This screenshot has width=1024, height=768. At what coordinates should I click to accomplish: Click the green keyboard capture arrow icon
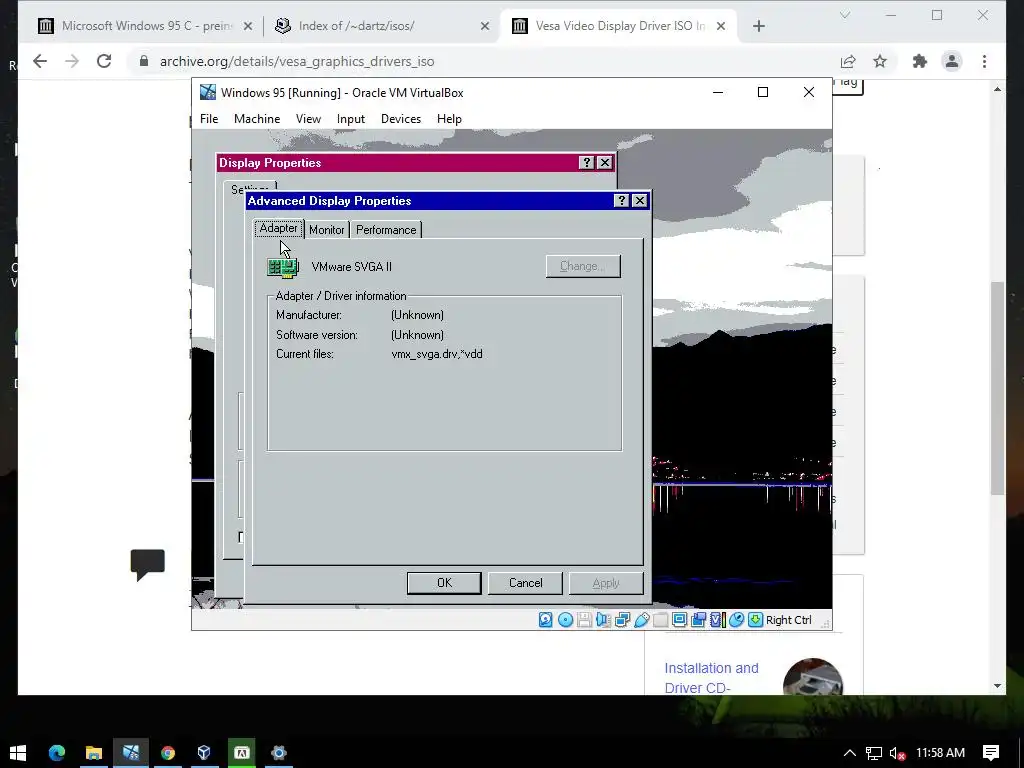[755, 620]
